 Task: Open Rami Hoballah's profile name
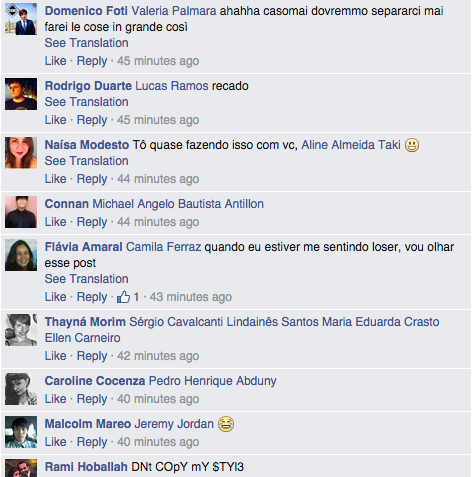tap(86, 467)
